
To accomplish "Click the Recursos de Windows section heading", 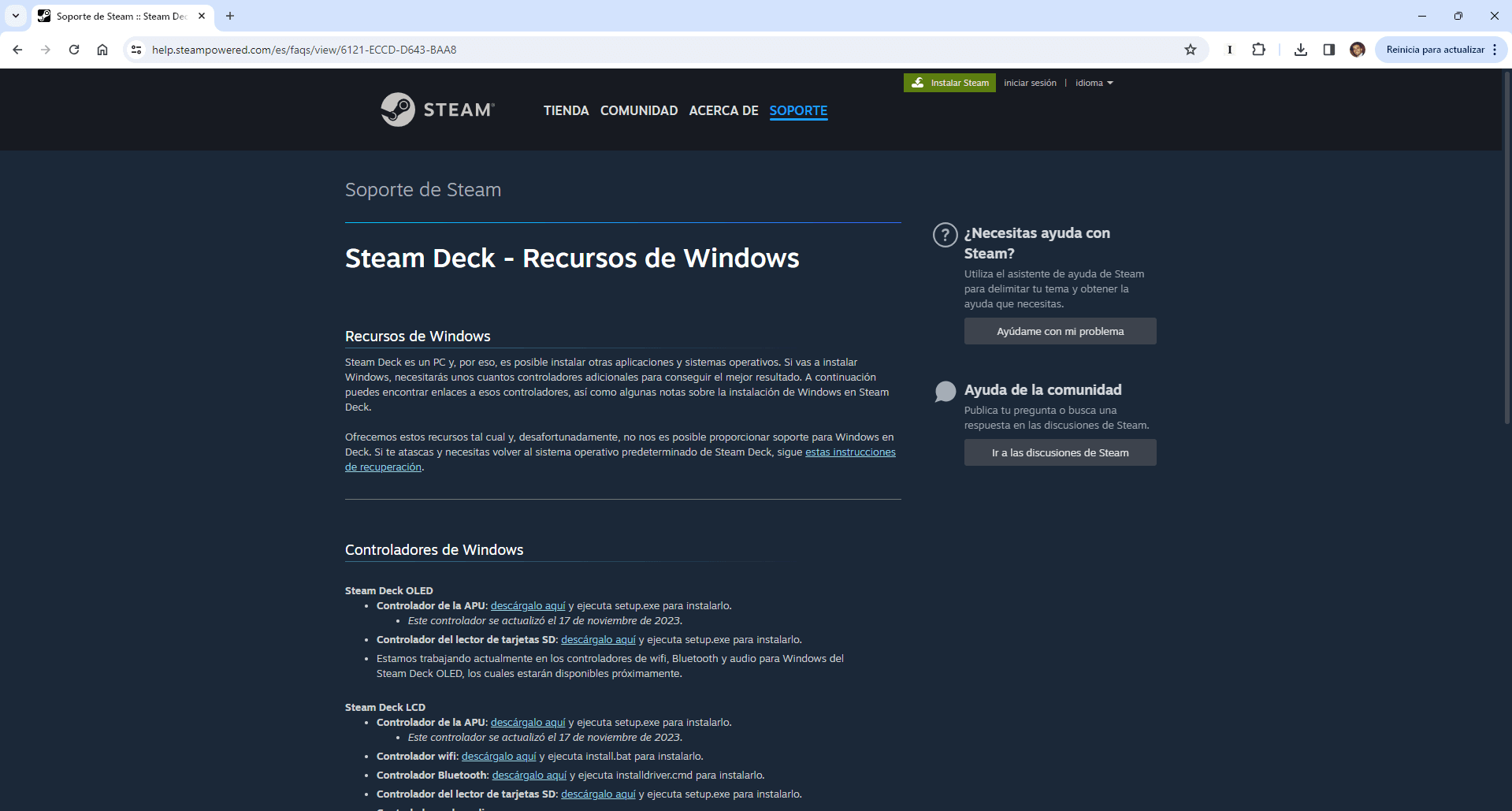I will 418,337.
